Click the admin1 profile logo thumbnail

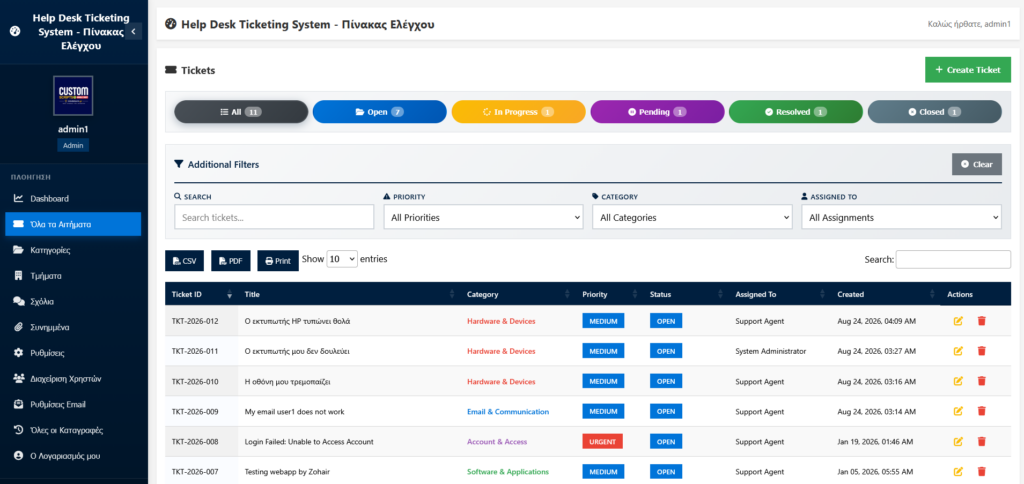[73, 95]
